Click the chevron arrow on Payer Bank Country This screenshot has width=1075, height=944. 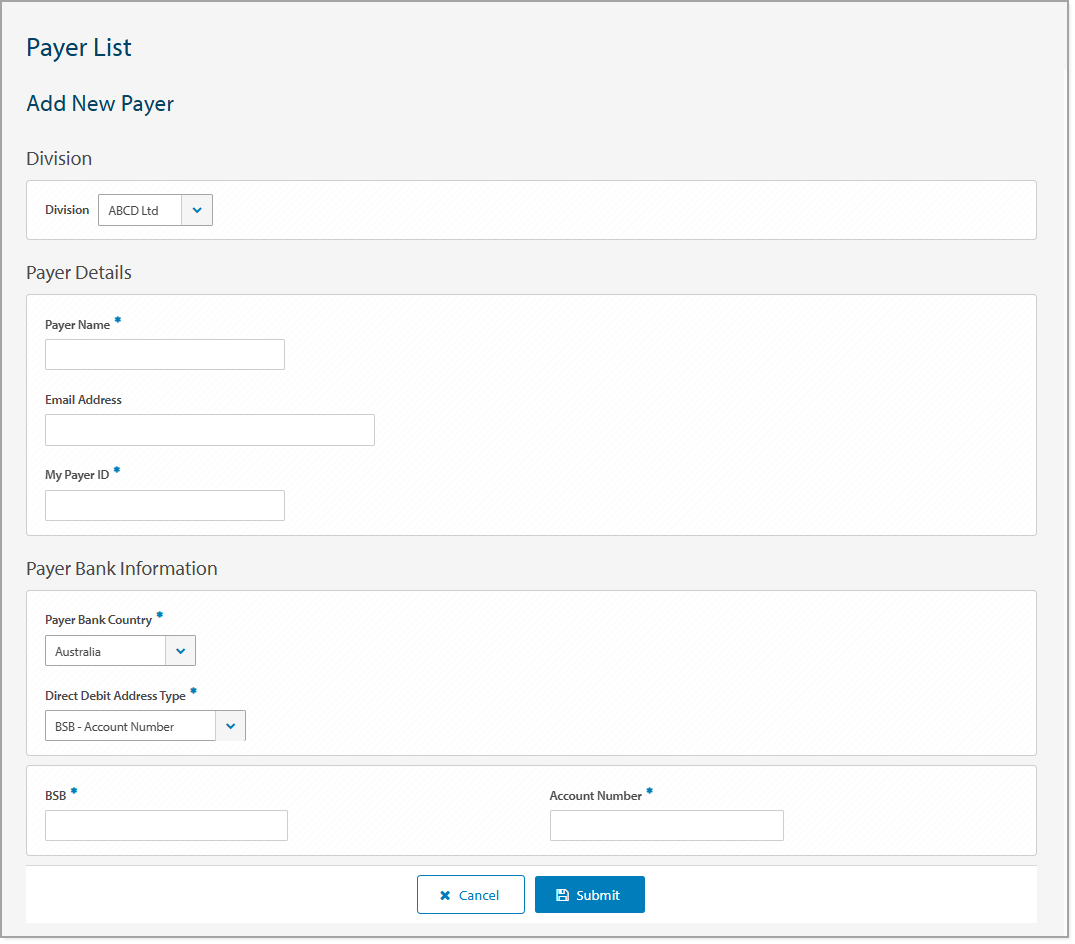tap(180, 651)
